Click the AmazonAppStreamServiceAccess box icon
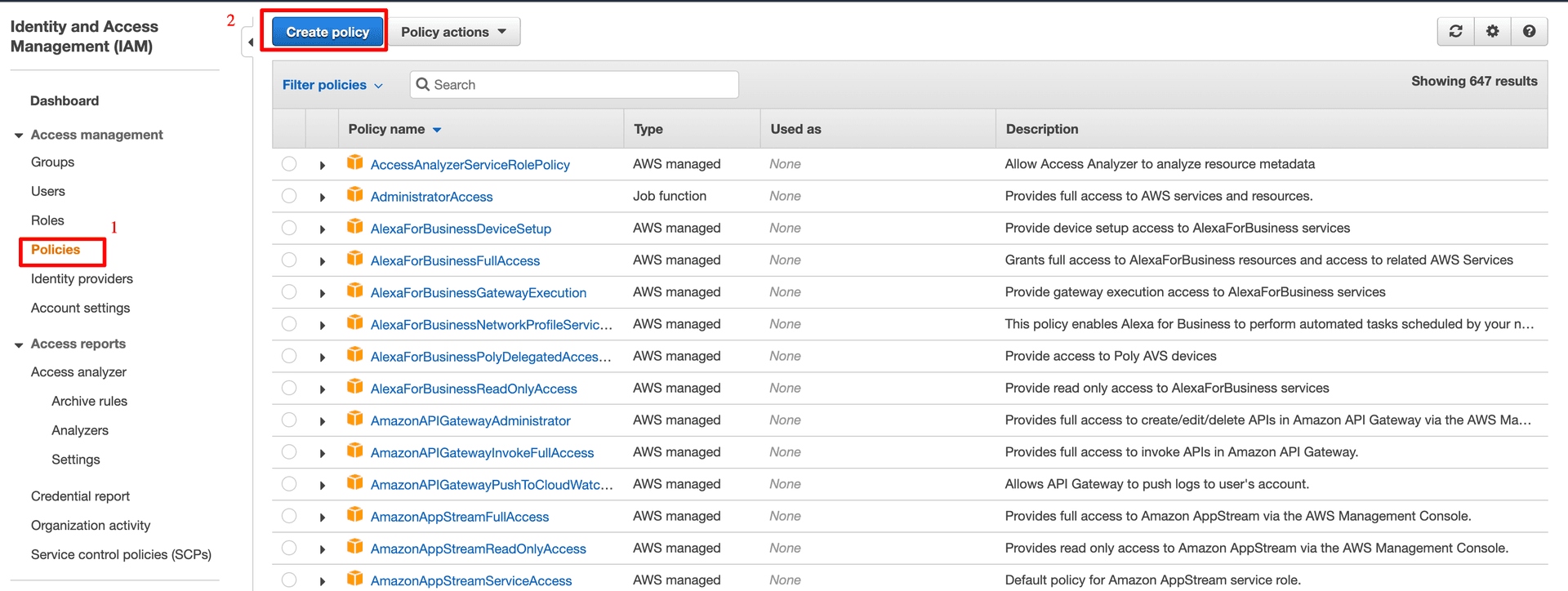Image resolution: width=1568 pixels, height=591 pixels. (354, 579)
